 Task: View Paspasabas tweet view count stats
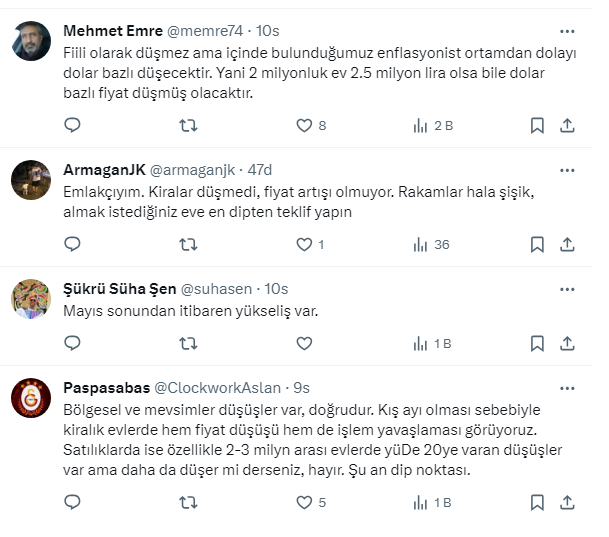point(421,503)
